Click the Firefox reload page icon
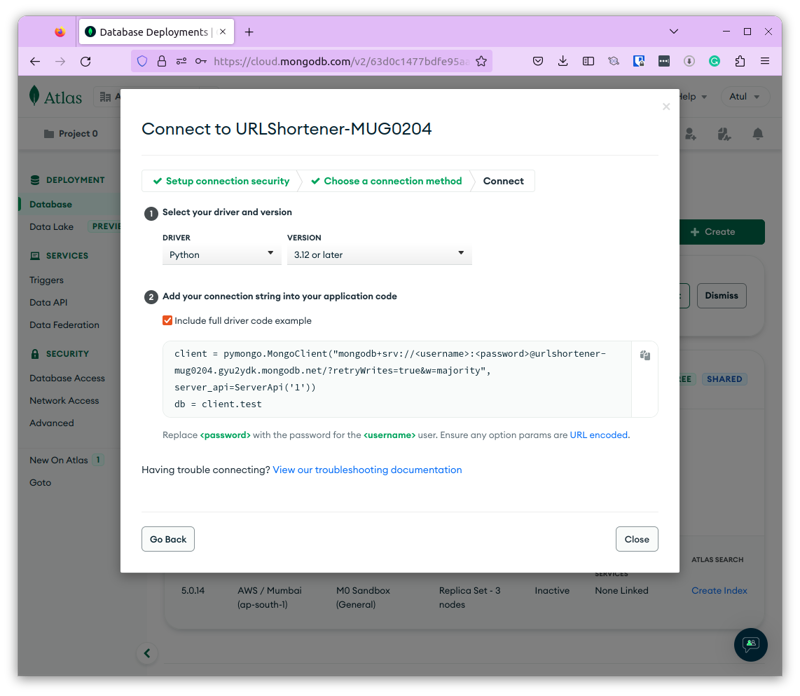Screen dimensions: 800x696 [86, 61]
